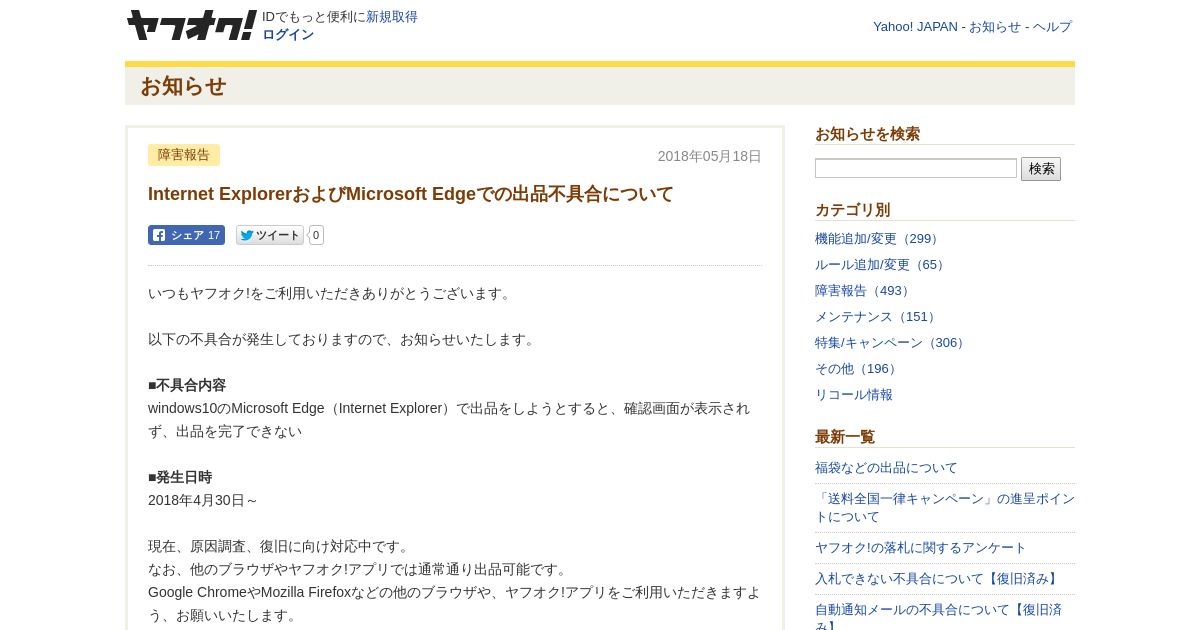Focus the お知らせを検索 text field
The height and width of the screenshot is (630, 1200).
click(x=916, y=168)
